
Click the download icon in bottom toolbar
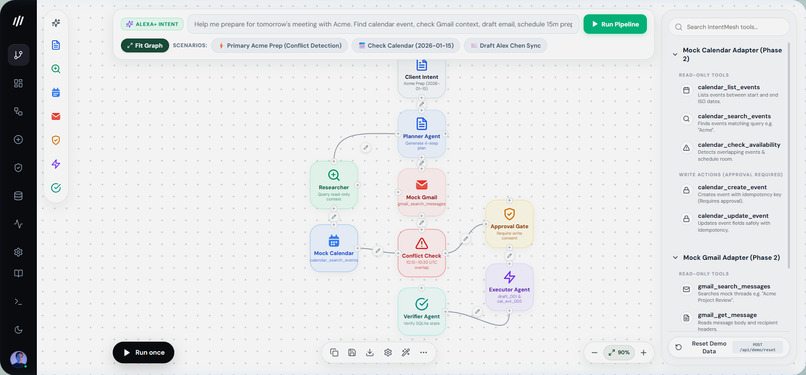[370, 352]
